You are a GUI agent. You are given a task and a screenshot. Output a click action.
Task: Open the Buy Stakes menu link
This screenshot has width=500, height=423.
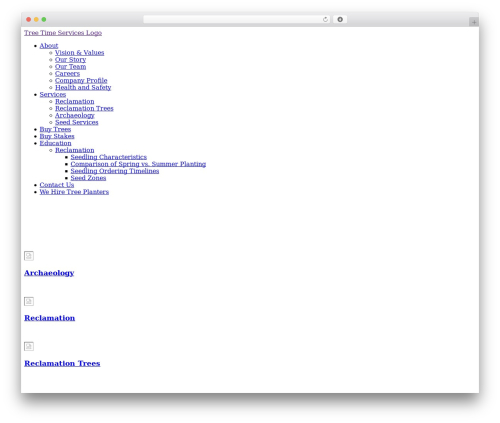(57, 136)
